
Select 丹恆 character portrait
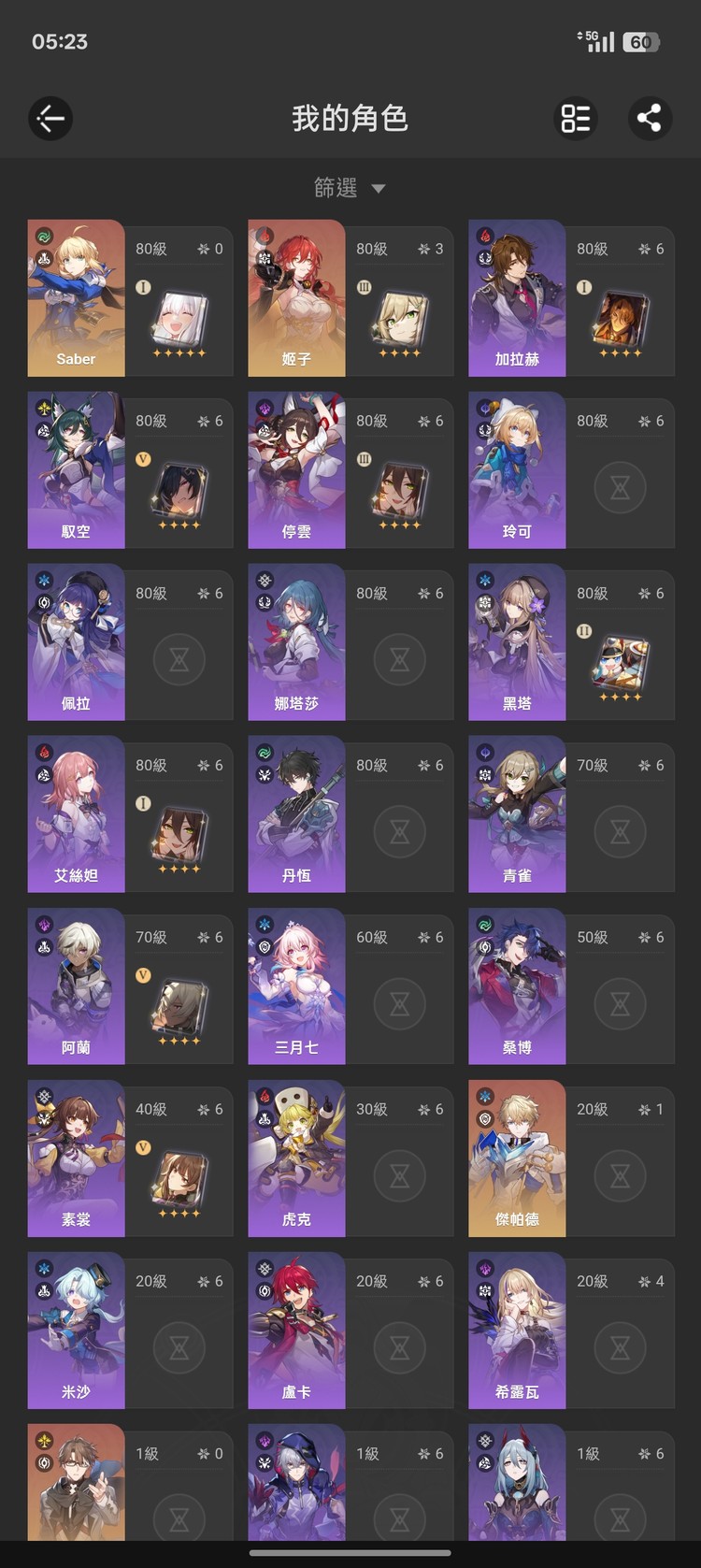coord(296,814)
